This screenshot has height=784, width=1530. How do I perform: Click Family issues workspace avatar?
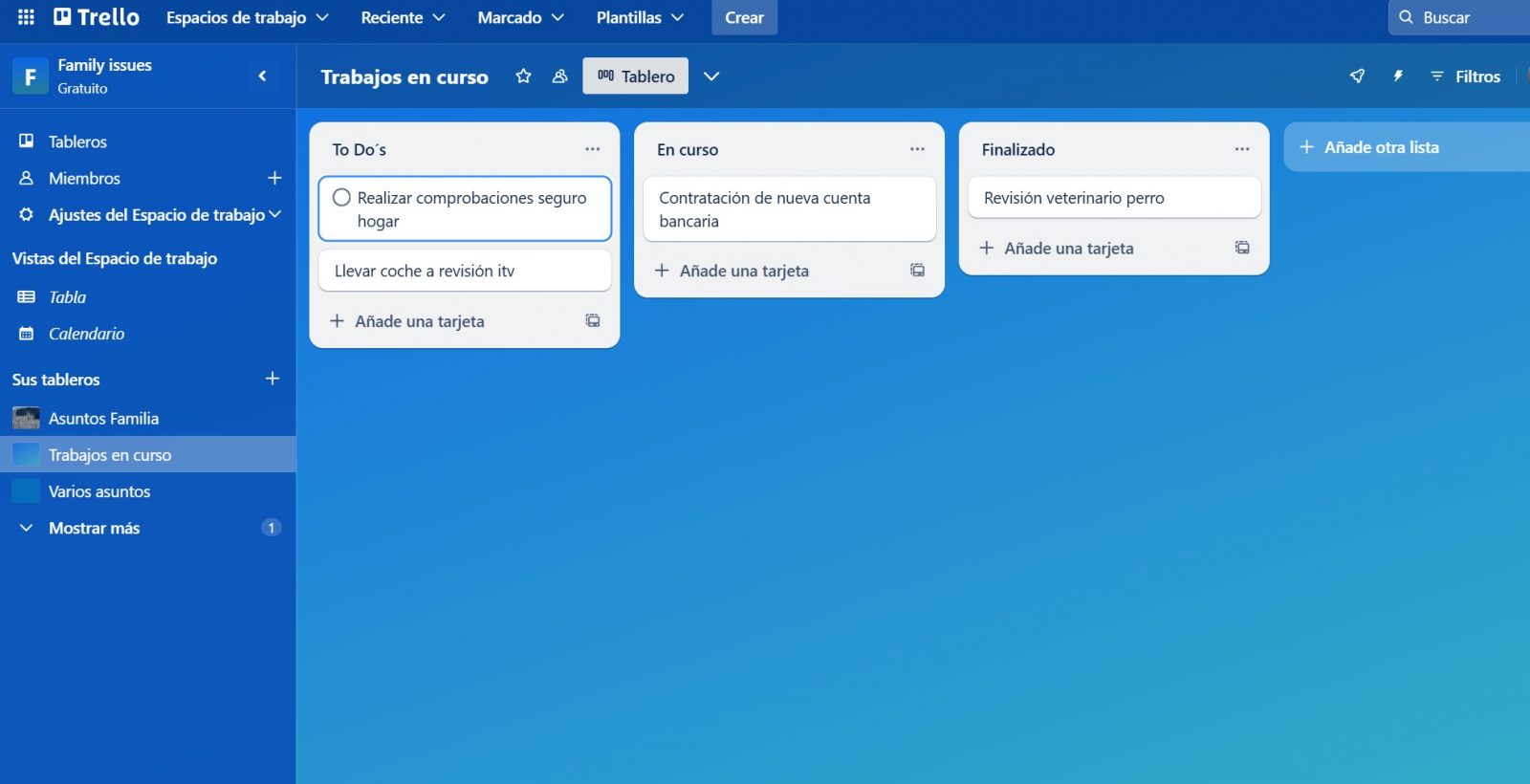(x=30, y=76)
